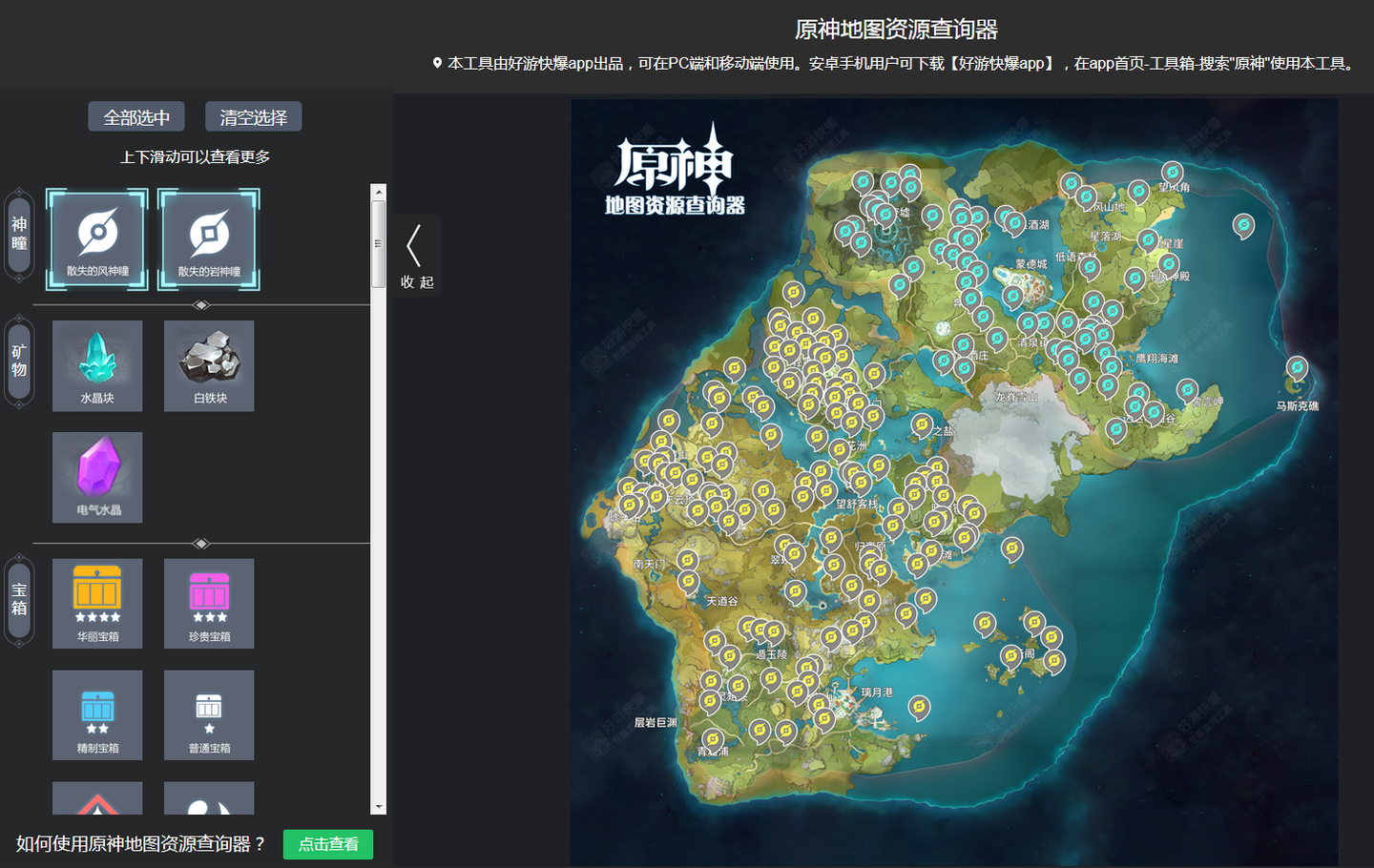Select the 矿物 category label
Image resolution: width=1374 pixels, height=868 pixels.
point(19,362)
